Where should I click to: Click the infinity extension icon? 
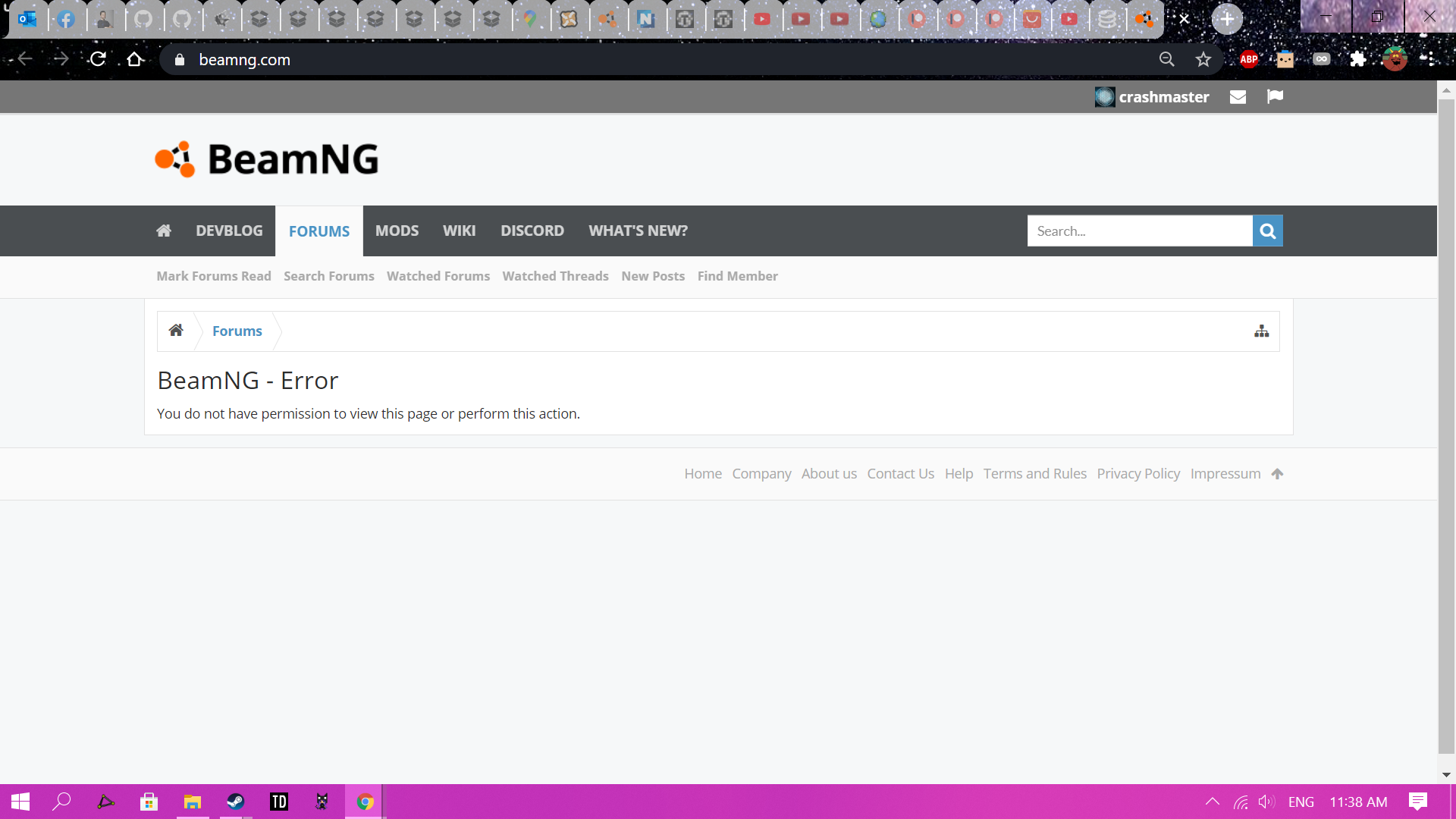point(1321,59)
